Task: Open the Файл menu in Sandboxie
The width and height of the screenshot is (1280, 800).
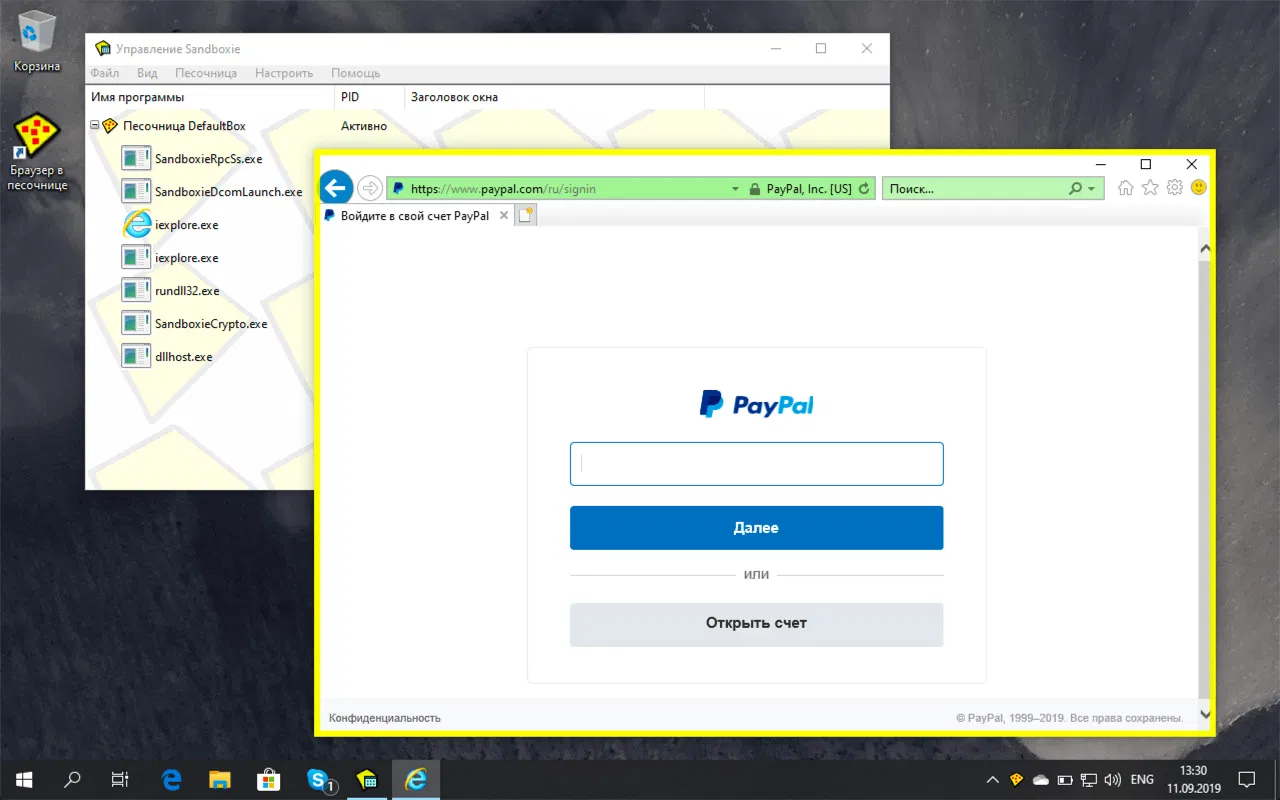Action: point(104,73)
